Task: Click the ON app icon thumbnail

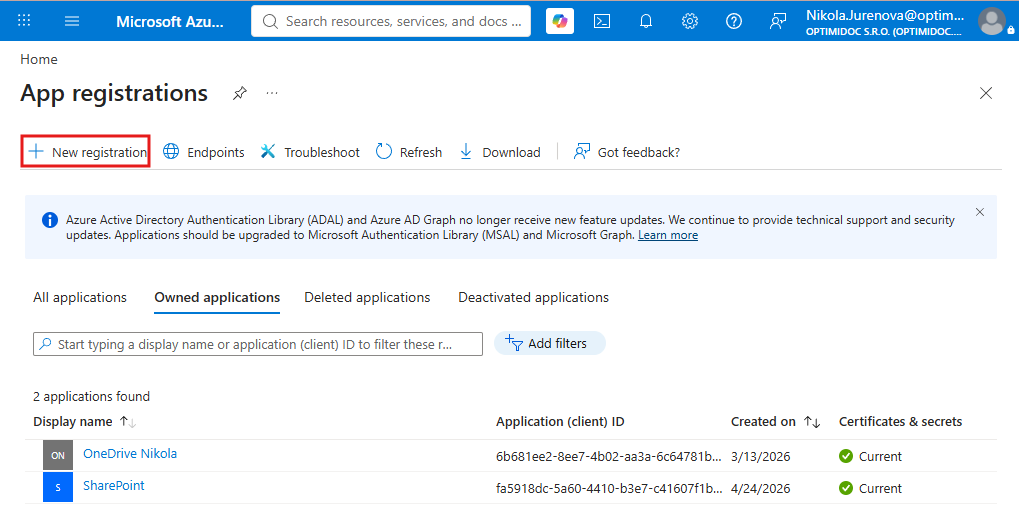Action: (x=58, y=455)
